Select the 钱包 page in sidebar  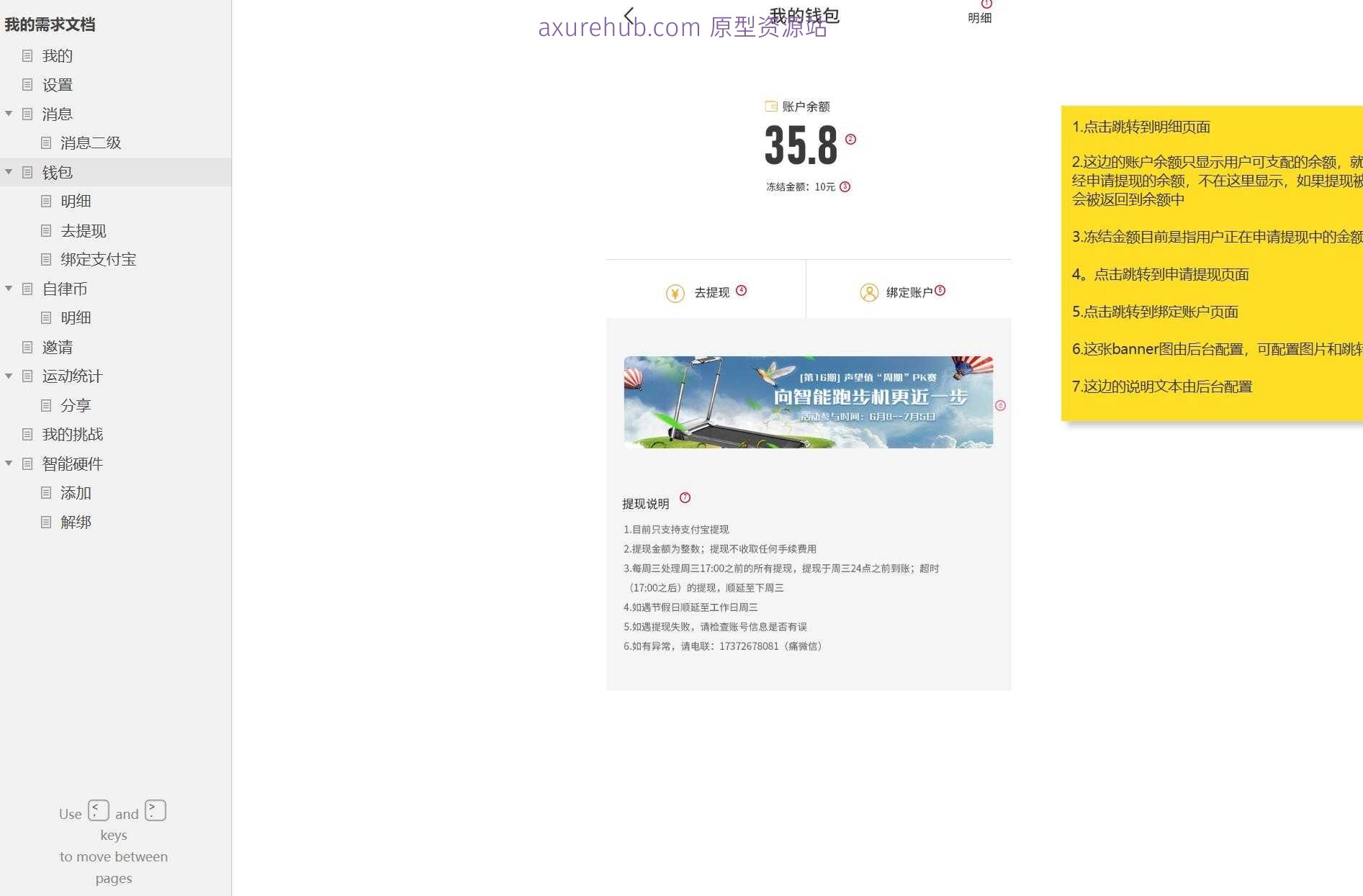pyautogui.click(x=57, y=172)
